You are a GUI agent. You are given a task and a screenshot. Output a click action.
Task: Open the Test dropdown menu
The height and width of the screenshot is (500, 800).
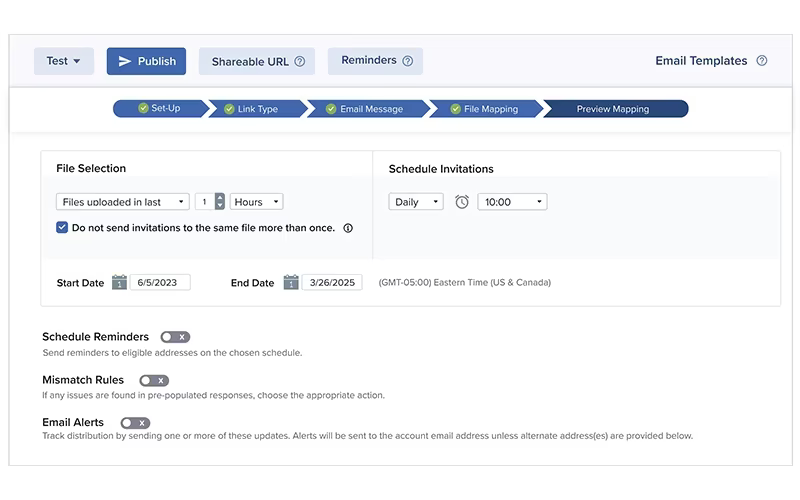click(x=64, y=61)
